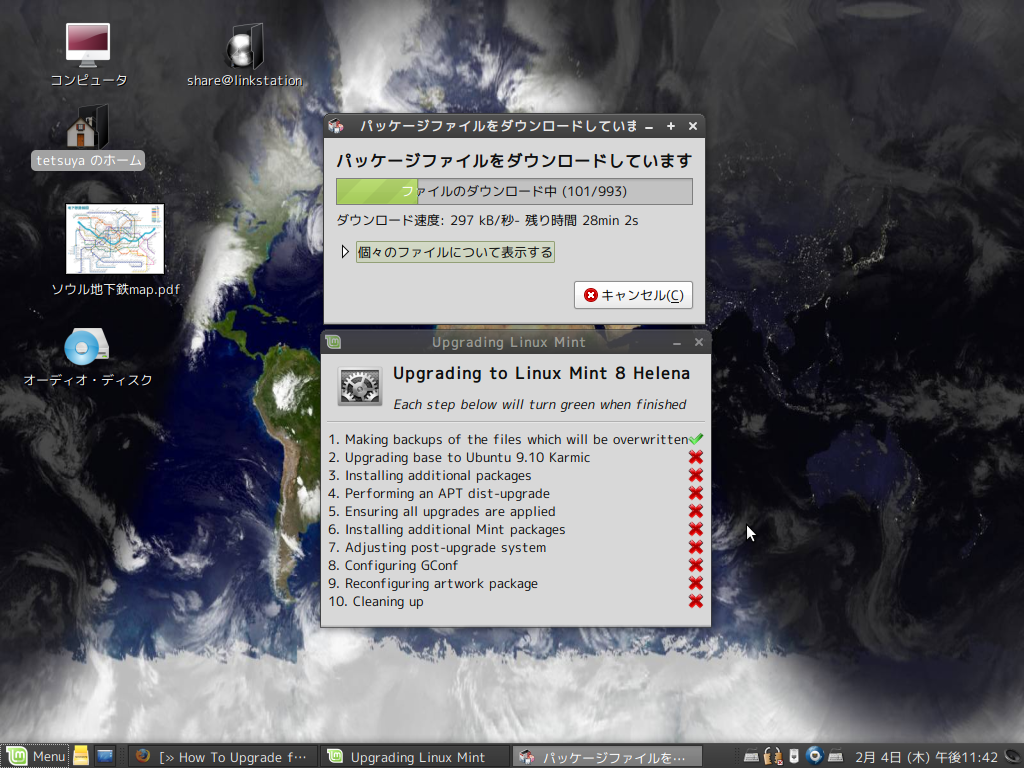The height and width of the screenshot is (768, 1024).
Task: Select the ソウル地下鉄map.pdf thumbnail
Action: pos(115,239)
